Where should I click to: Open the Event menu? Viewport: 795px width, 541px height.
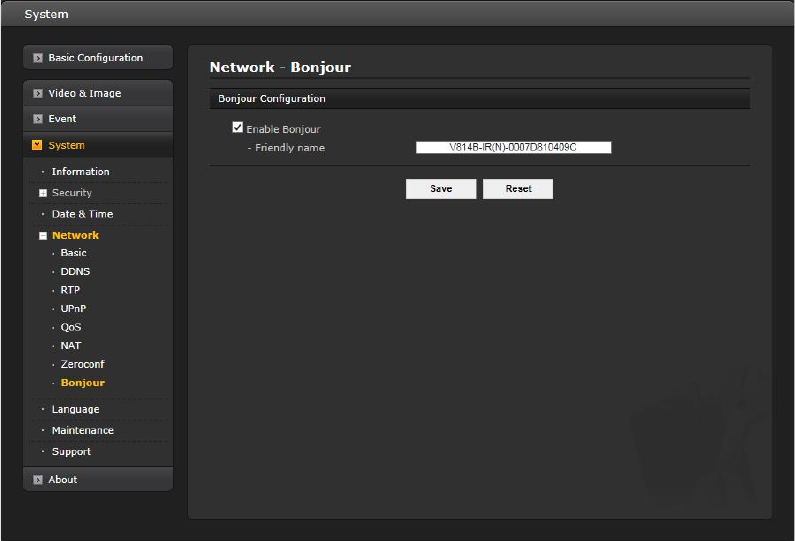98,119
